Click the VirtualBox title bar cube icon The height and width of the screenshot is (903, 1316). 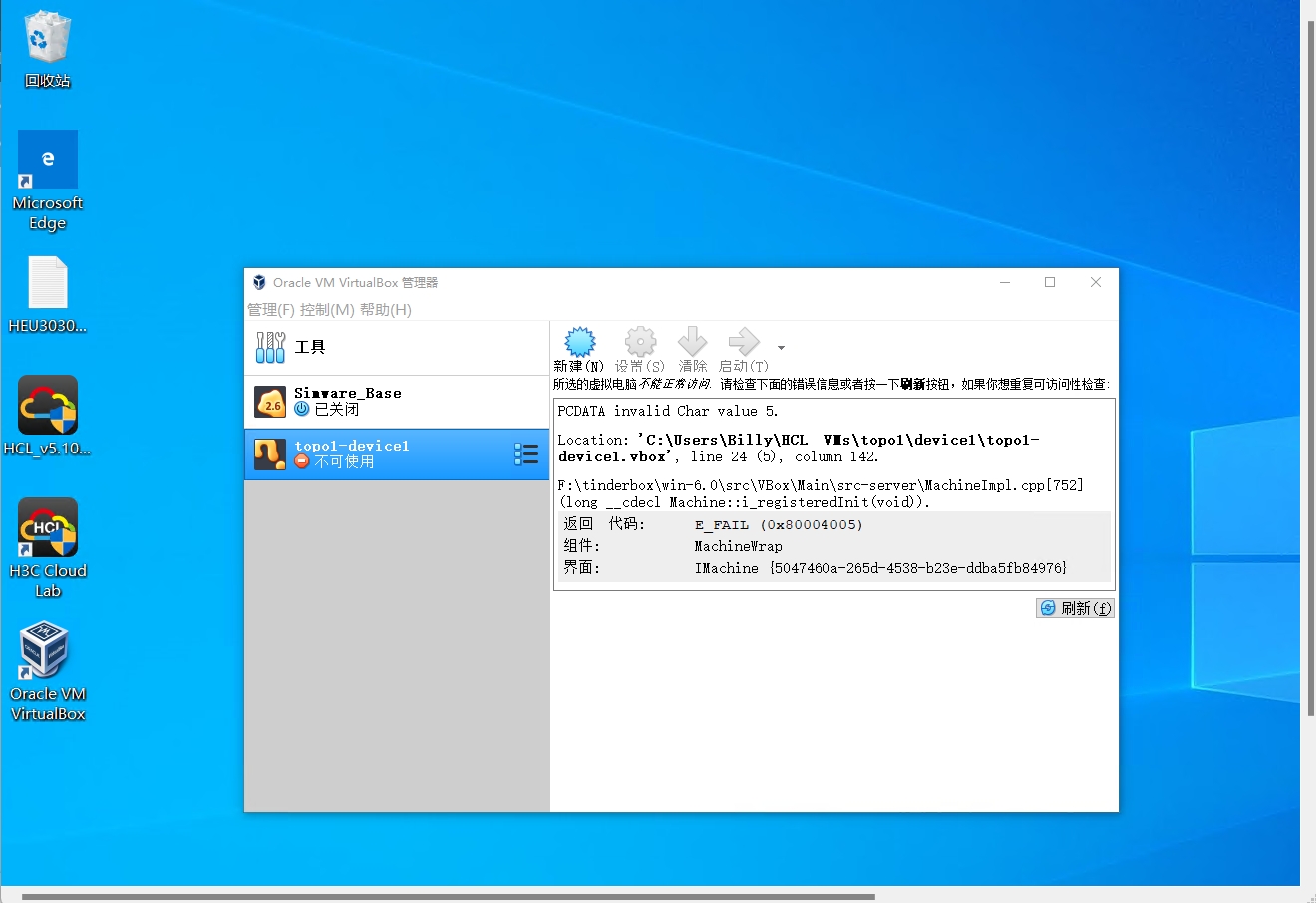point(259,282)
